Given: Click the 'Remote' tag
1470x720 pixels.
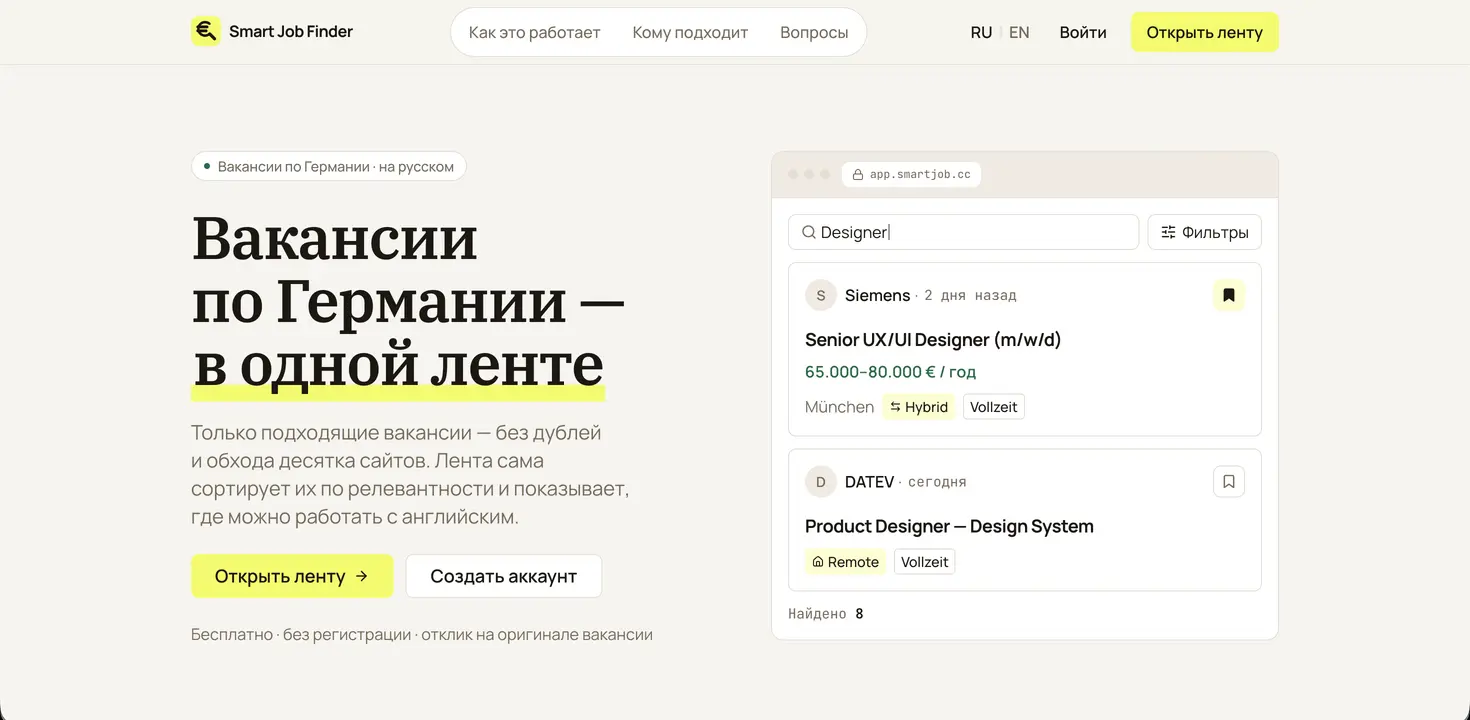Looking at the screenshot, I should [845, 562].
